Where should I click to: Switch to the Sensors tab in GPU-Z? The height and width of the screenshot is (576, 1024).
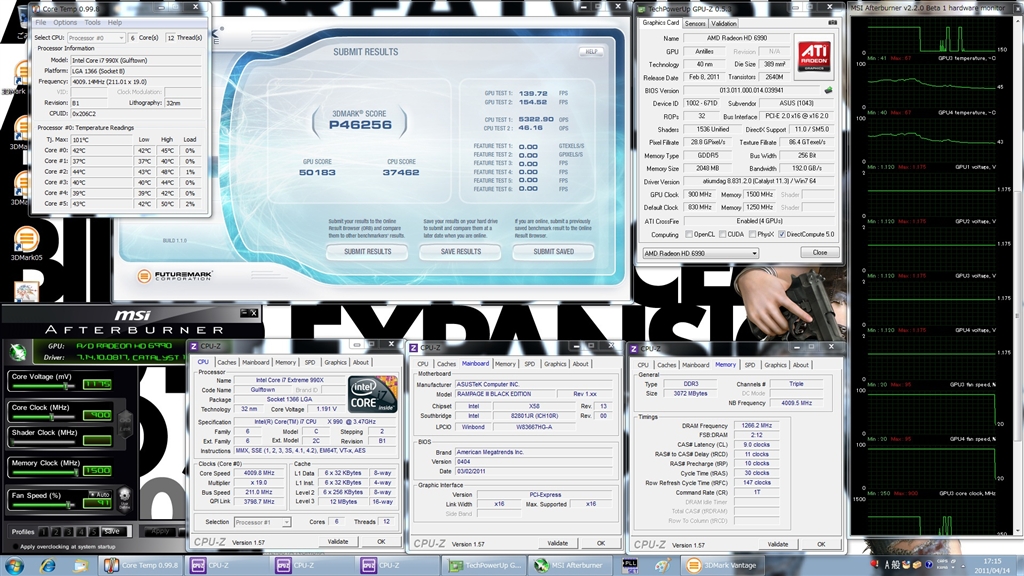[695, 23]
